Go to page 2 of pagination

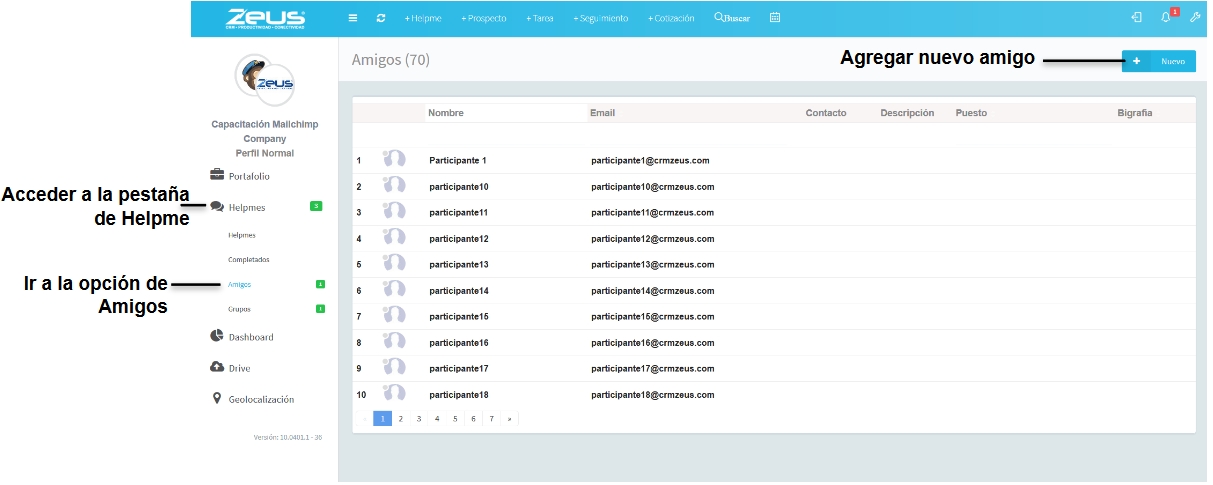(400, 419)
